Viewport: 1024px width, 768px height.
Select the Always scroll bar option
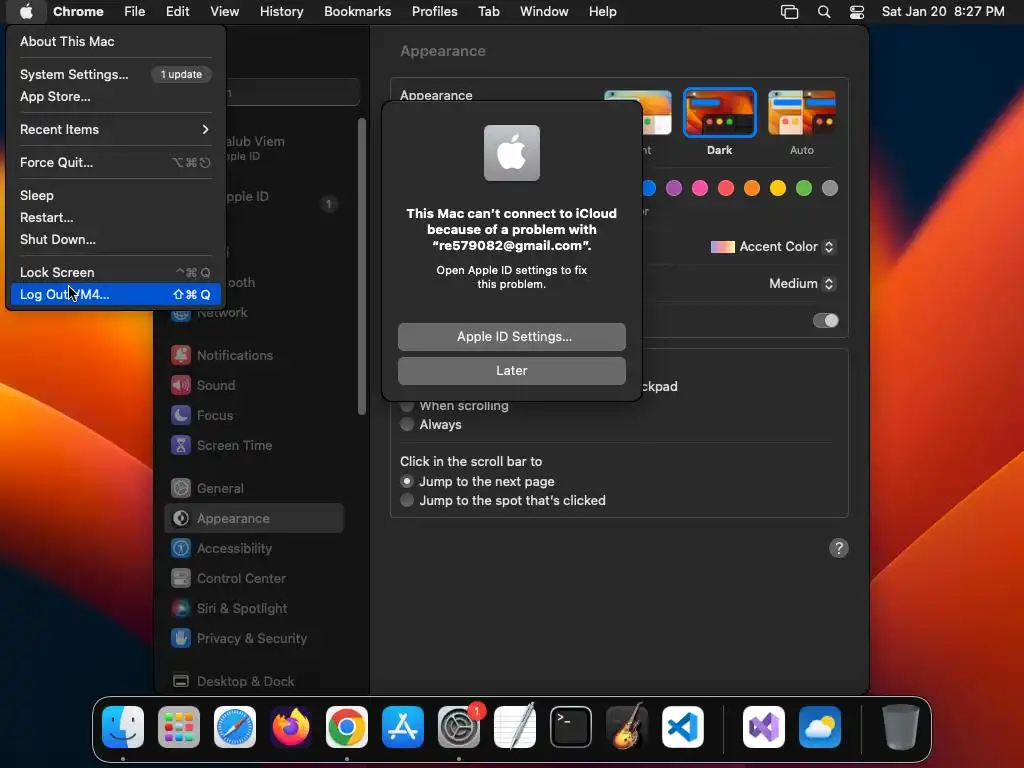(x=407, y=424)
